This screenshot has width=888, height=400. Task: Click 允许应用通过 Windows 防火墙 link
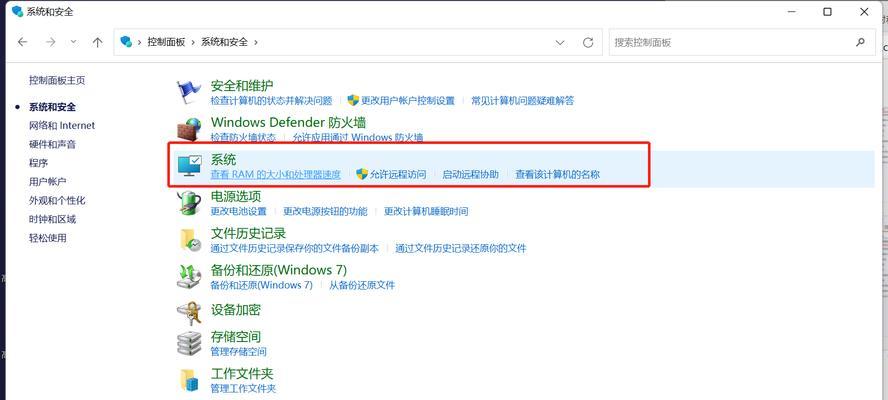point(357,137)
